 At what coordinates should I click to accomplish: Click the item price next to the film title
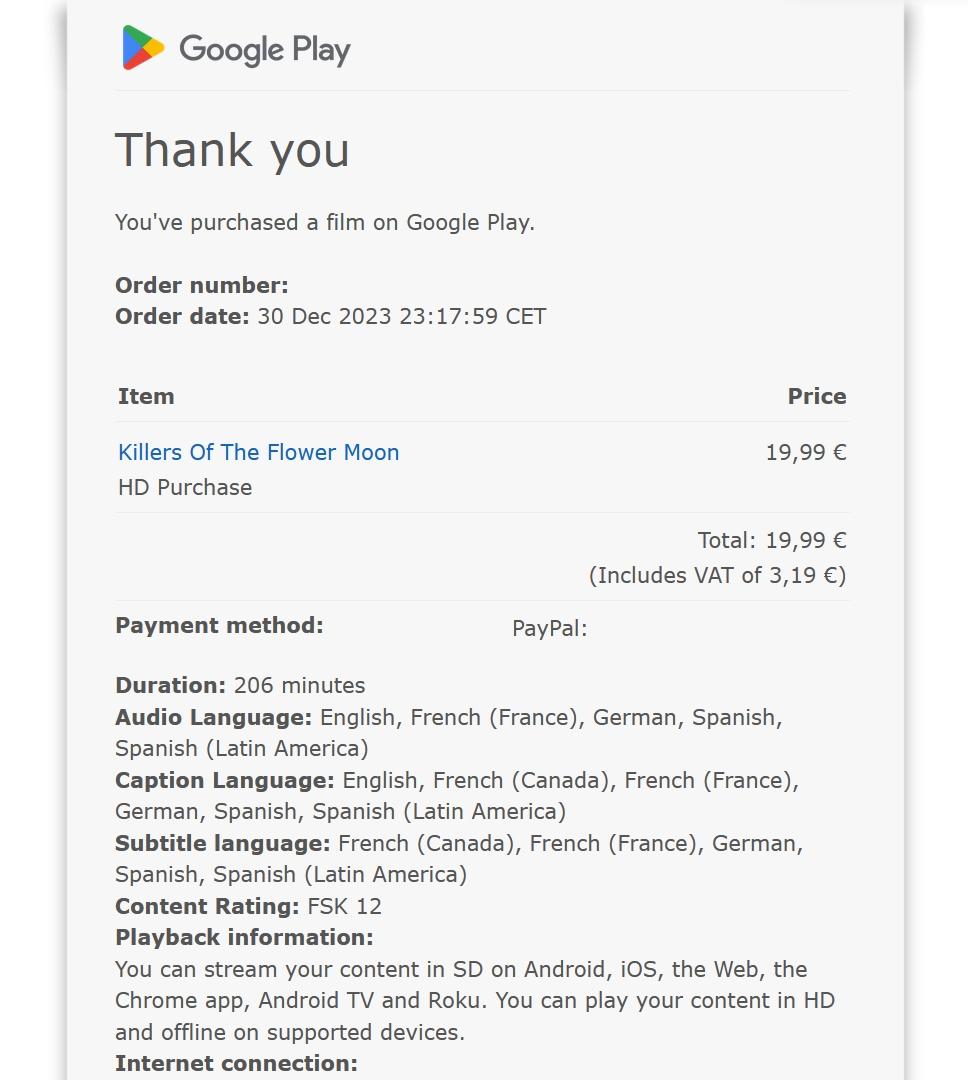(805, 452)
